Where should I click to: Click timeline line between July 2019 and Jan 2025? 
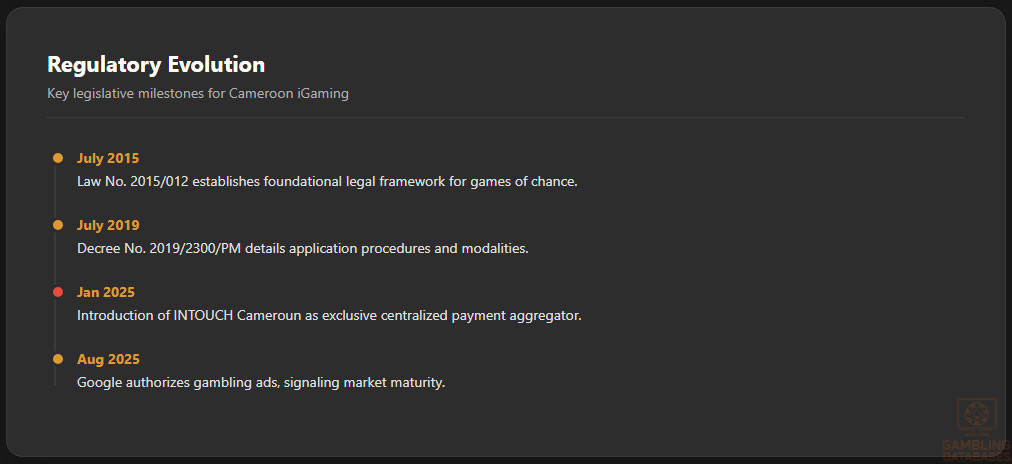tap(55, 259)
